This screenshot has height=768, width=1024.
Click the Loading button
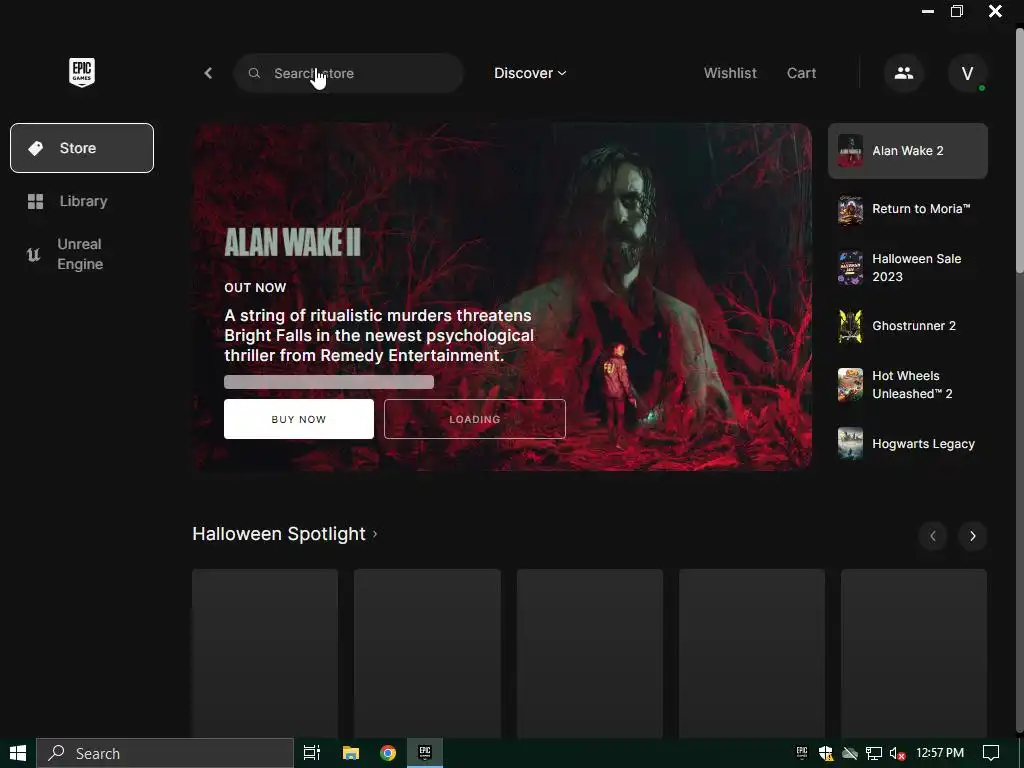click(475, 419)
